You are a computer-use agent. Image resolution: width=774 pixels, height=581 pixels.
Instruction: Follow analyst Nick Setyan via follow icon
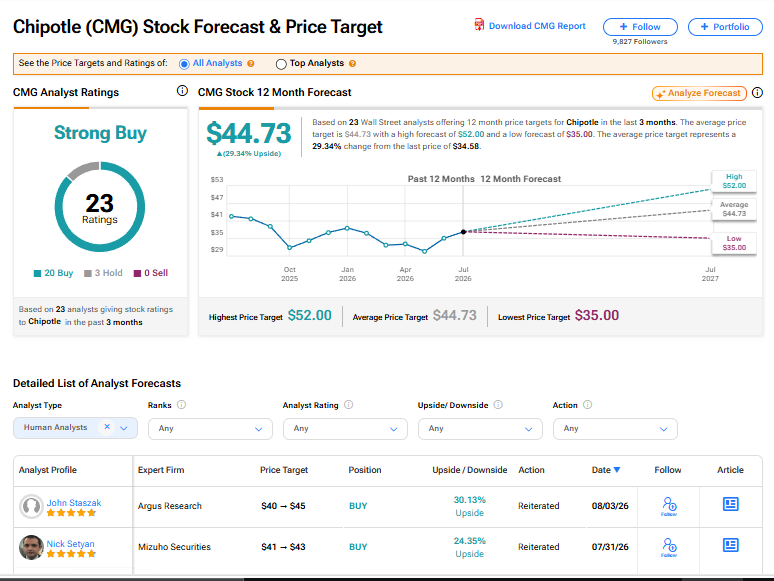point(669,547)
